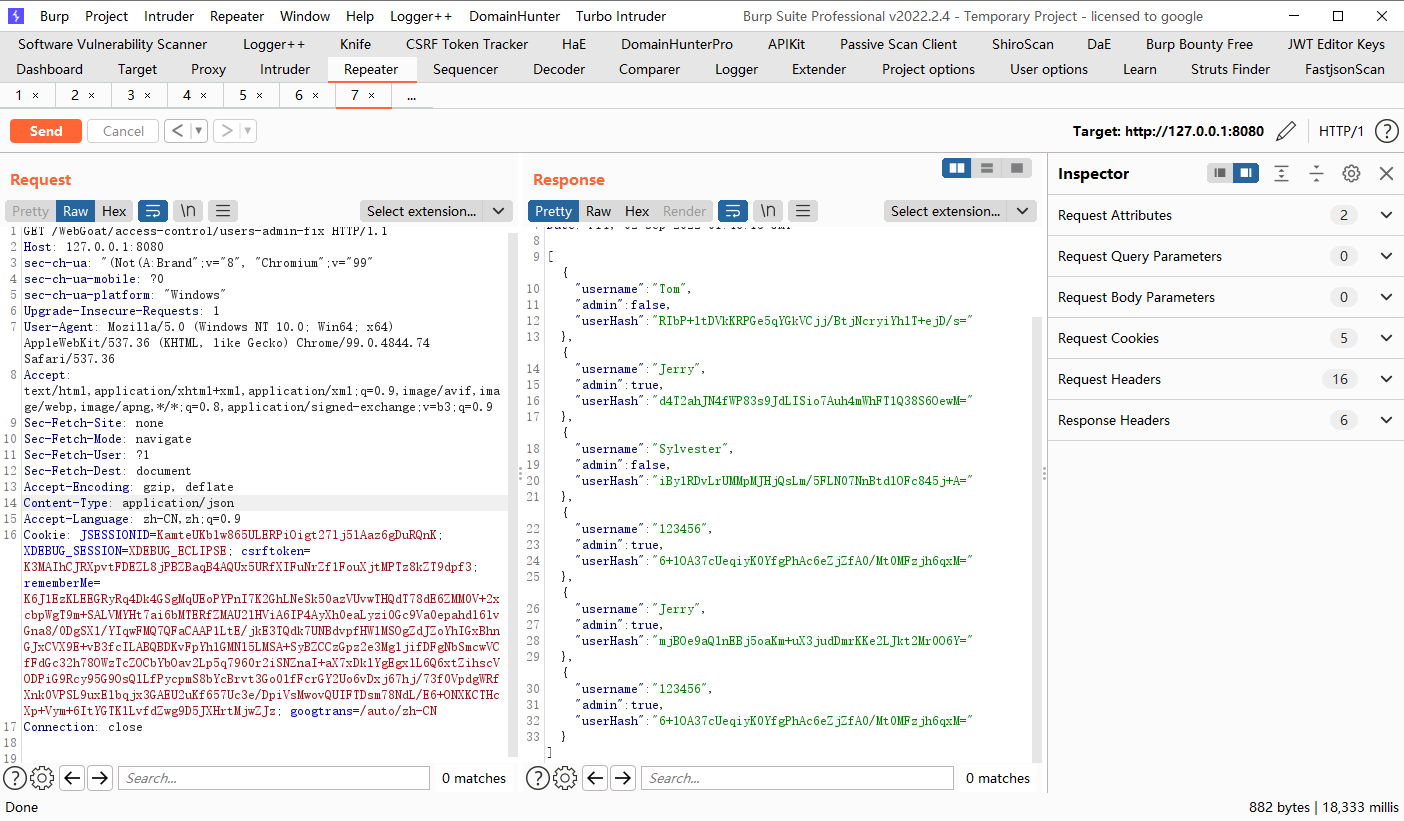Open Request search settings gear

point(42,778)
